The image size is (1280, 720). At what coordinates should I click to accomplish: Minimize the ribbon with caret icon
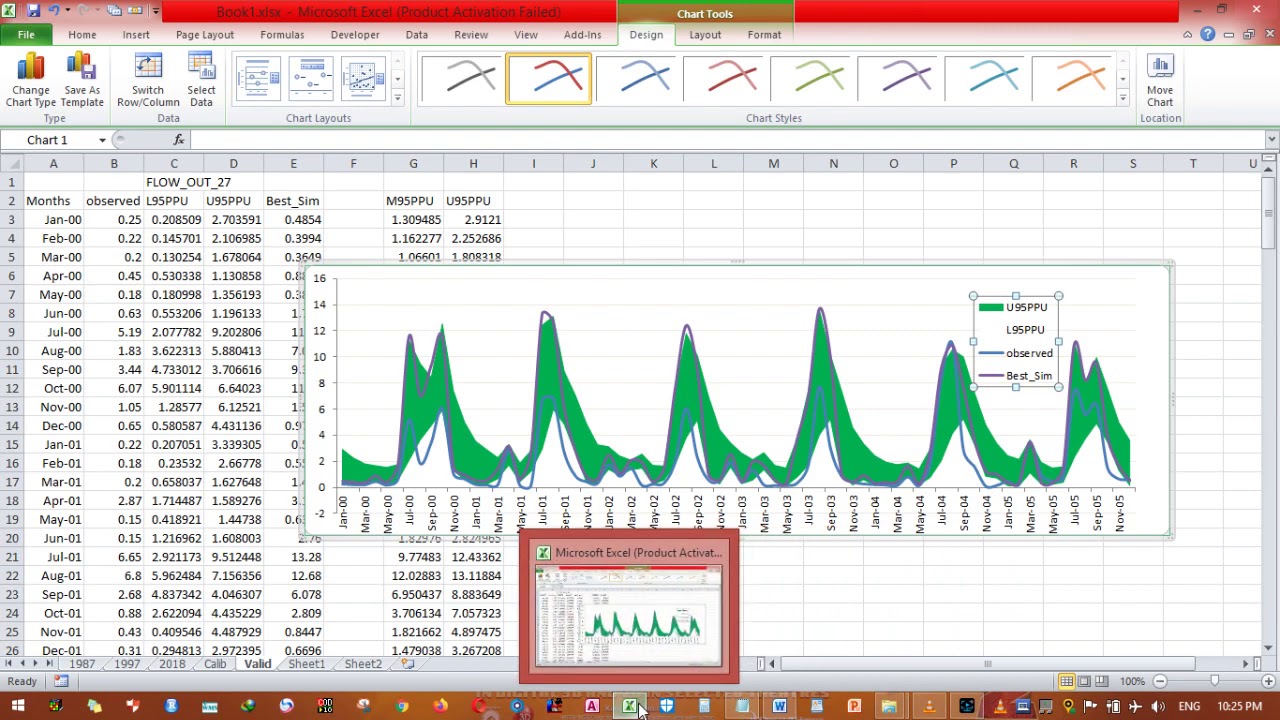click(x=1187, y=35)
